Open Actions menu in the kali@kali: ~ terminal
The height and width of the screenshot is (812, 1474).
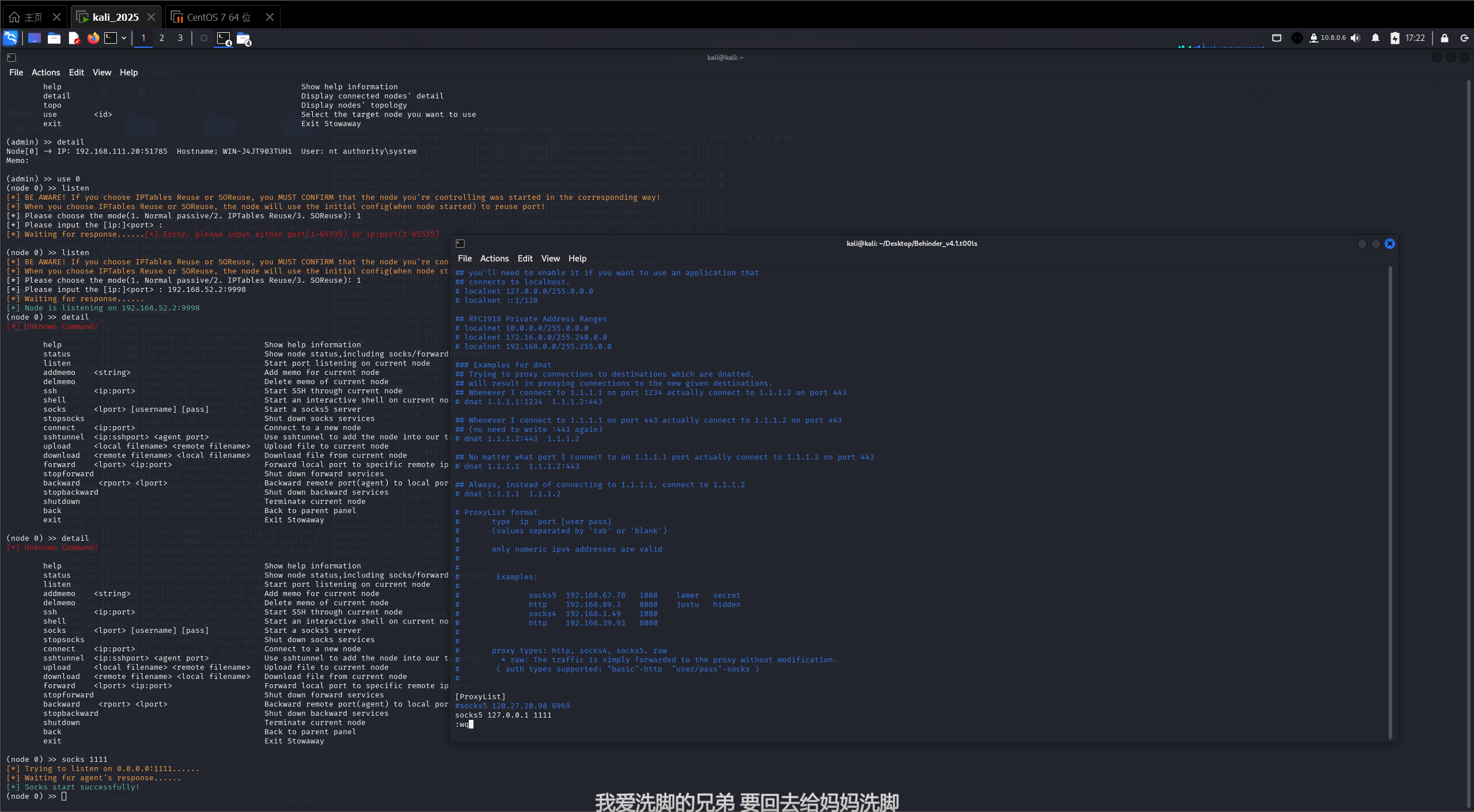46,73
